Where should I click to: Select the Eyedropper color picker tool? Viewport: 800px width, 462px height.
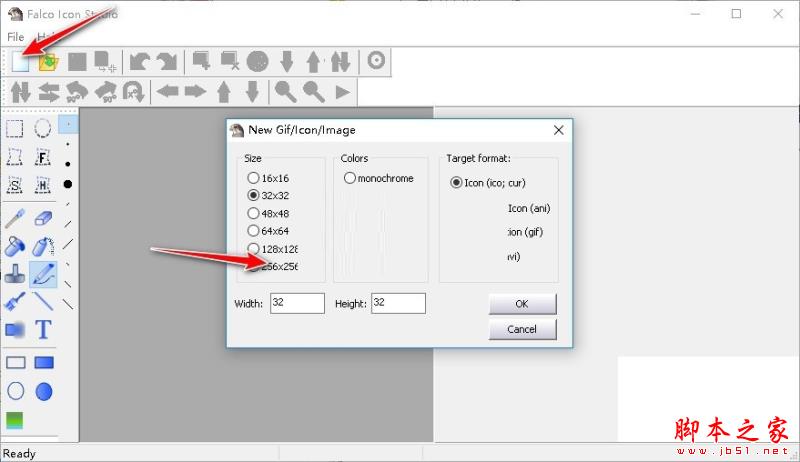[15, 218]
